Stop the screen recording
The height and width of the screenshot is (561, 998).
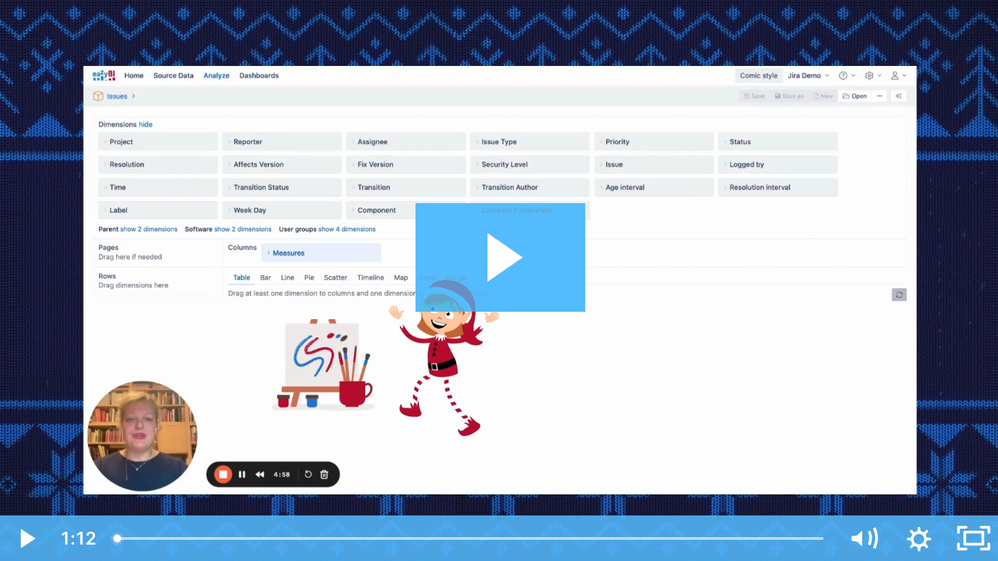(x=223, y=474)
